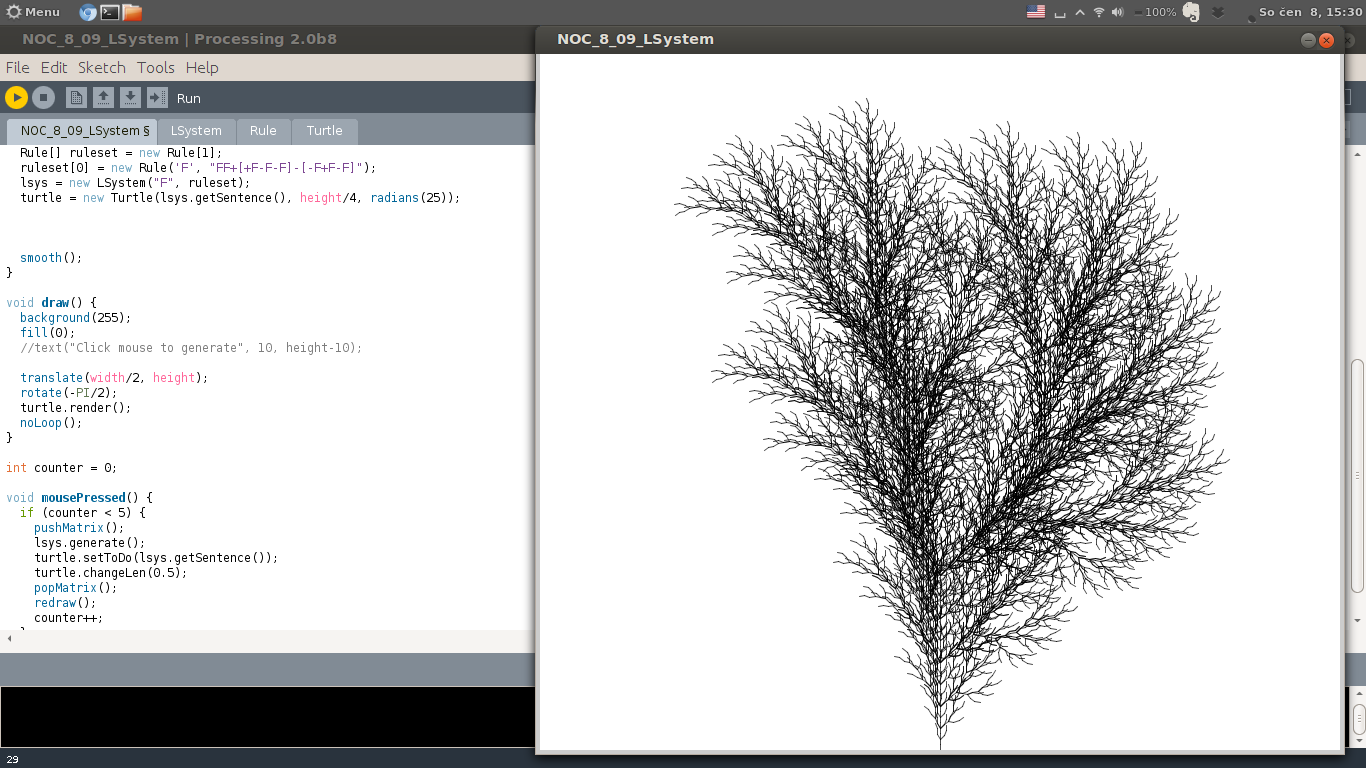This screenshot has height=768, width=1366.
Task: Launch the Chromium browser icon
Action: [88, 12]
